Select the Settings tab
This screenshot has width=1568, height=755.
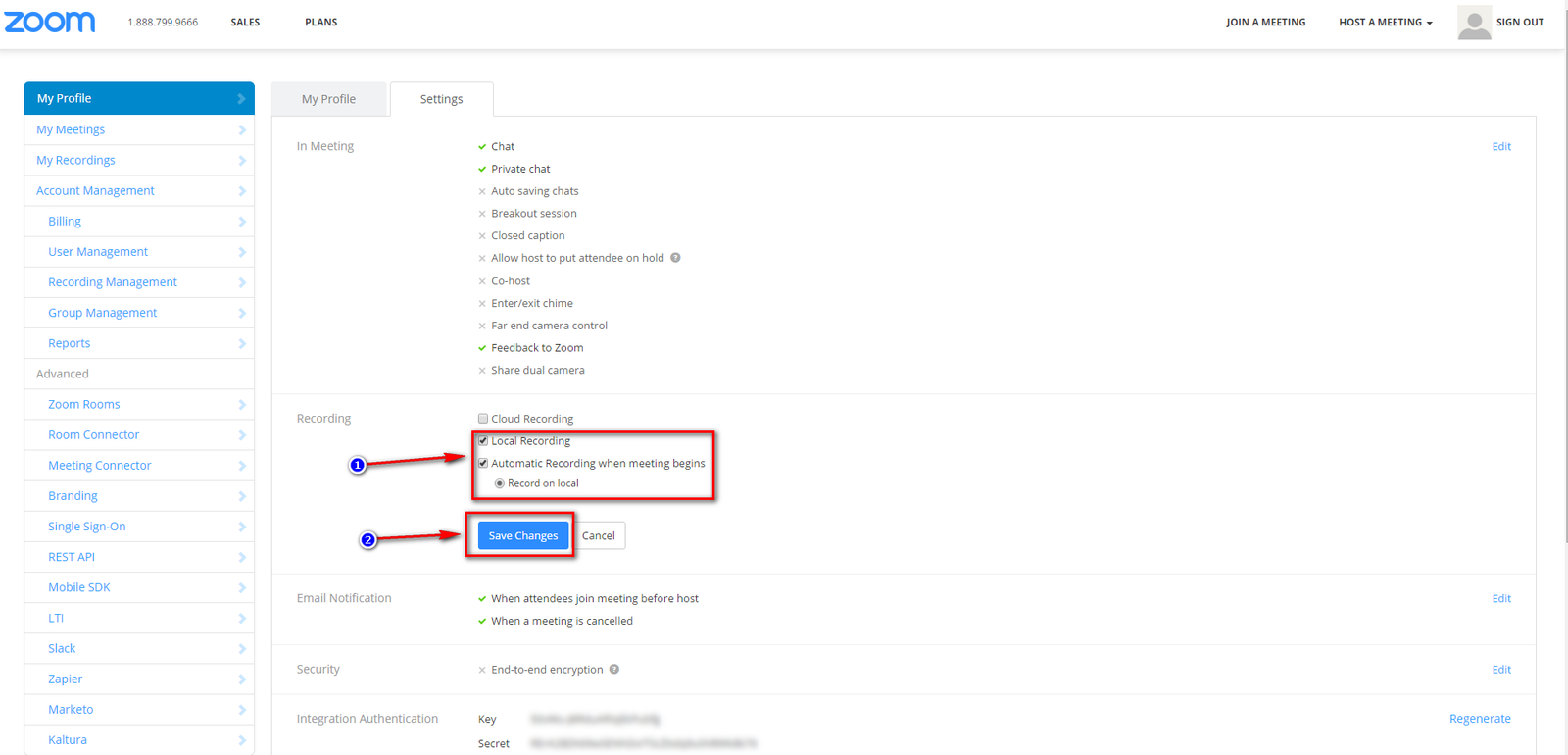442,99
